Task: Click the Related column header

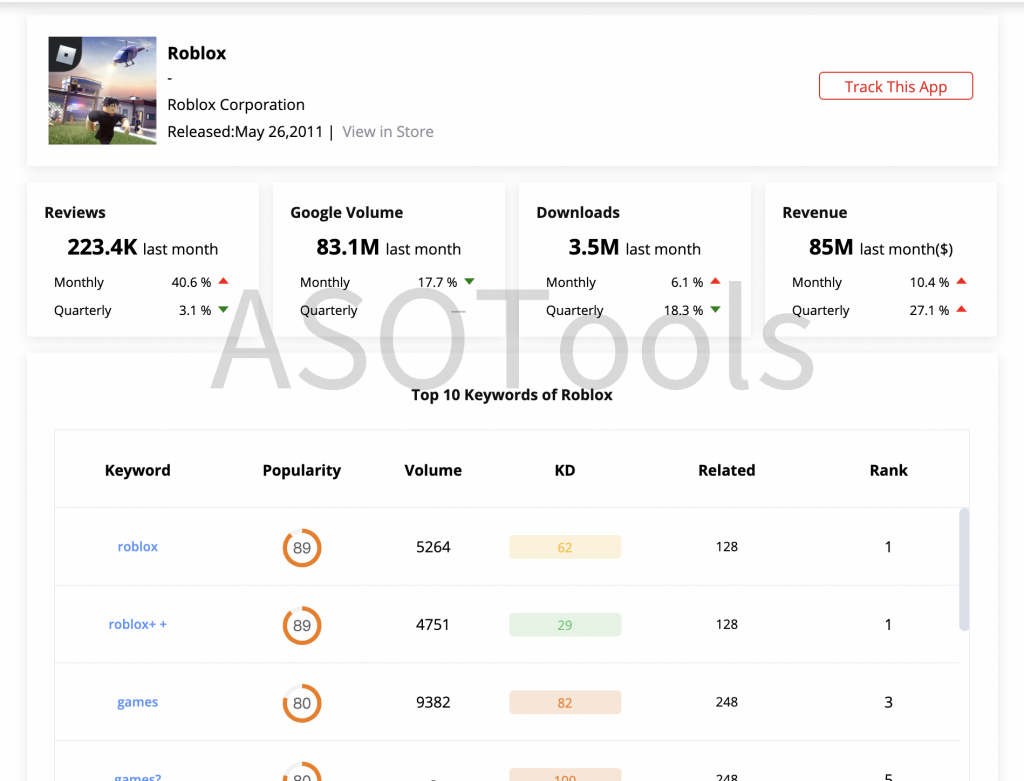Action: pos(727,470)
